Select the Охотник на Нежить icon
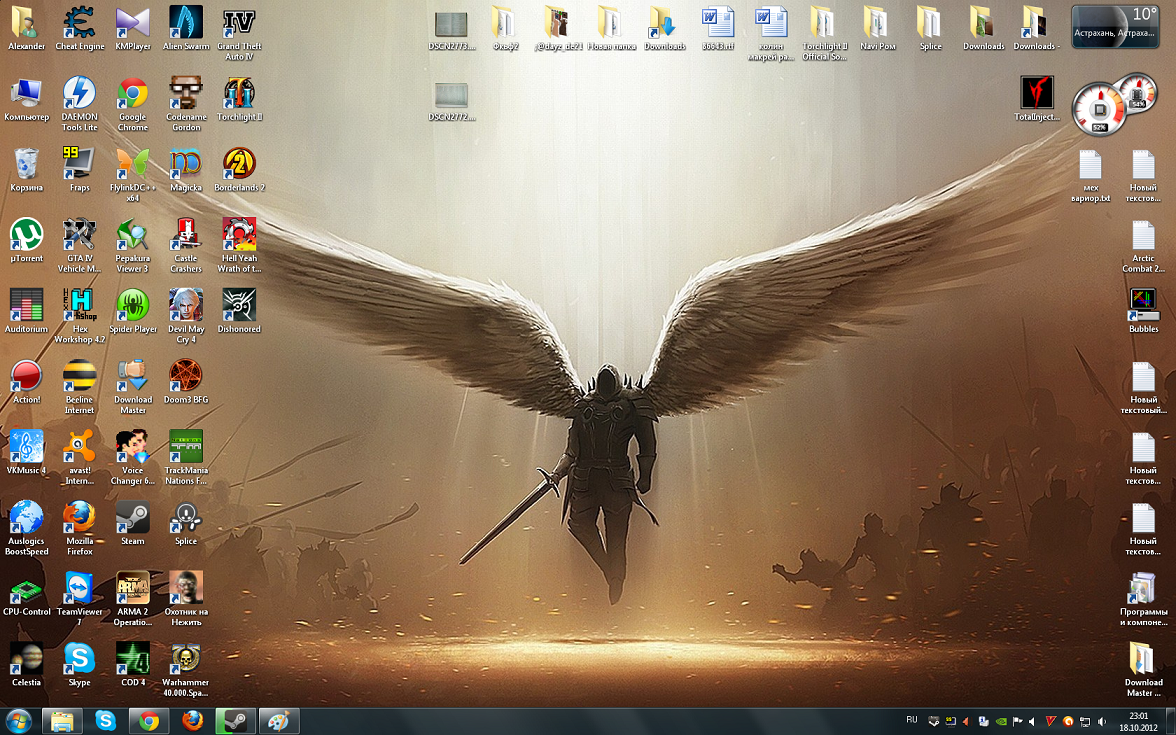 (x=186, y=597)
